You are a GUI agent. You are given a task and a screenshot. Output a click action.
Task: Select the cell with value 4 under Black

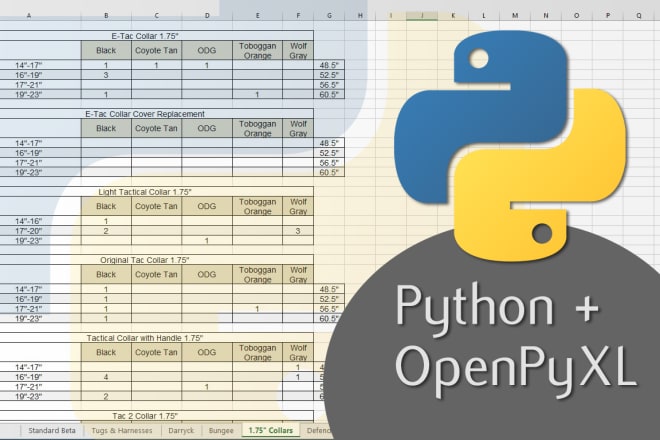click(106, 377)
